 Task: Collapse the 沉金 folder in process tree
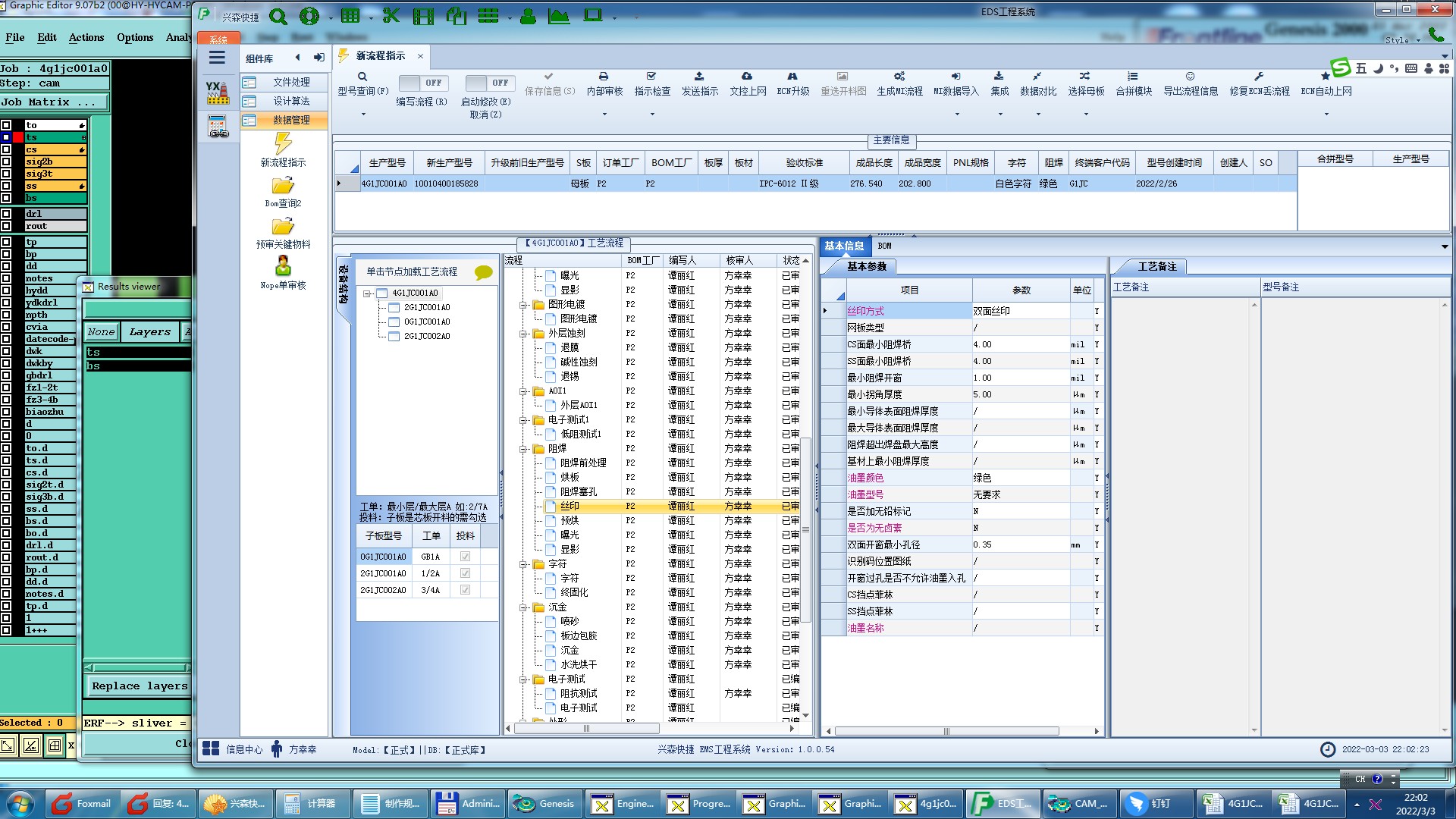523,607
